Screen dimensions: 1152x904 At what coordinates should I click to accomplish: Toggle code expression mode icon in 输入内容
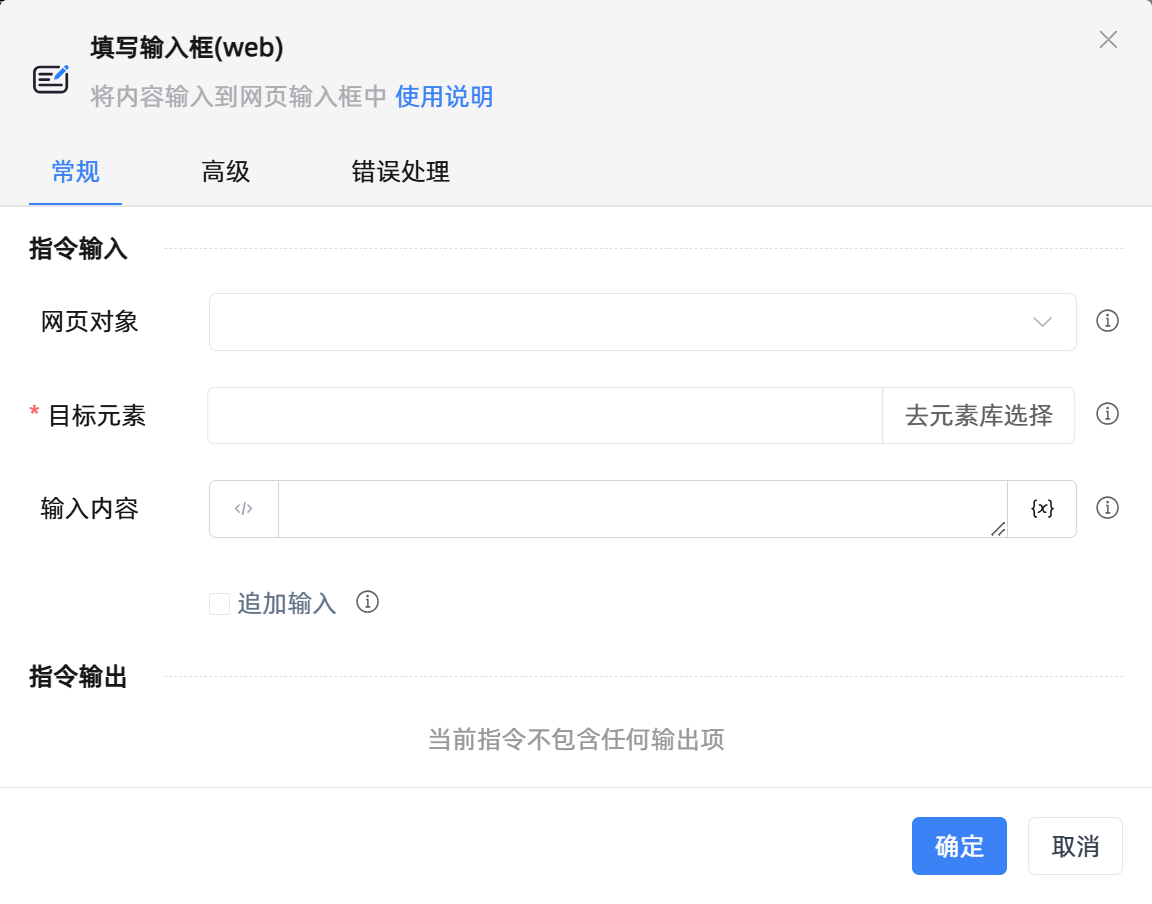coord(244,509)
